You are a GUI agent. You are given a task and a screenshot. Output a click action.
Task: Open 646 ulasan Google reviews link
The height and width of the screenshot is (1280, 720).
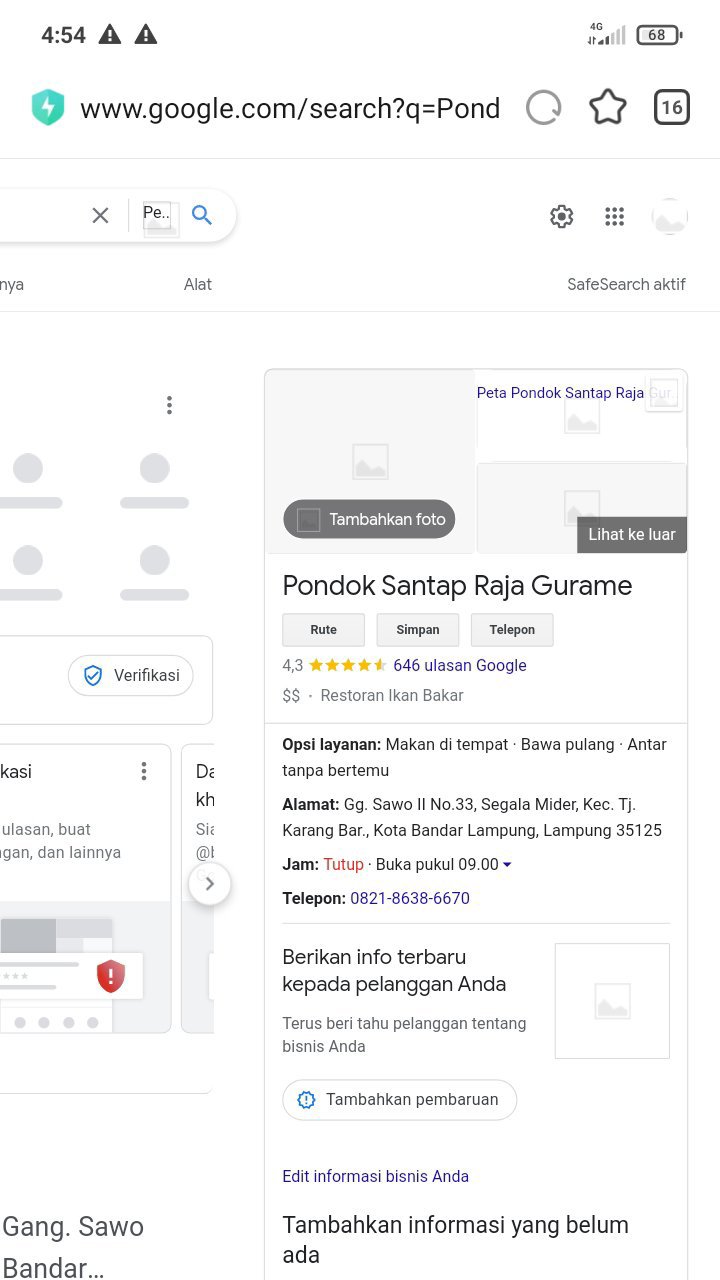point(460,665)
